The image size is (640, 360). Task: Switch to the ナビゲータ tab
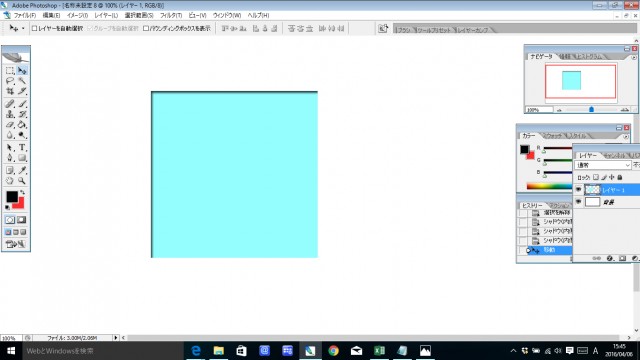click(541, 56)
